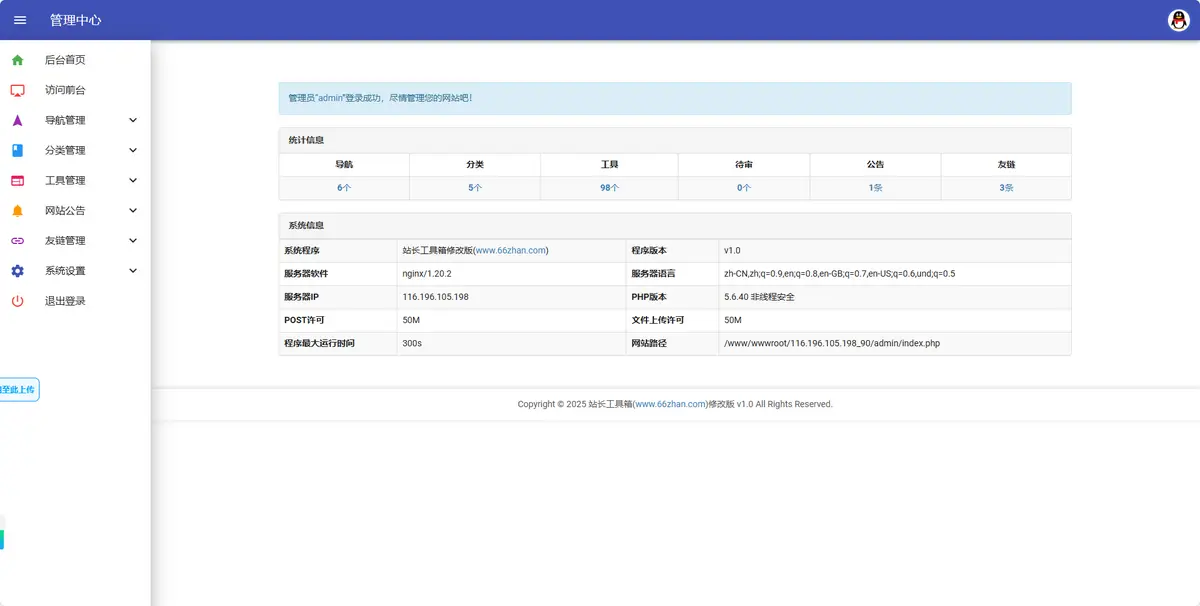Screen dimensions: 1200x606
Task: Click the 300s max runtime value
Action: (412, 343)
